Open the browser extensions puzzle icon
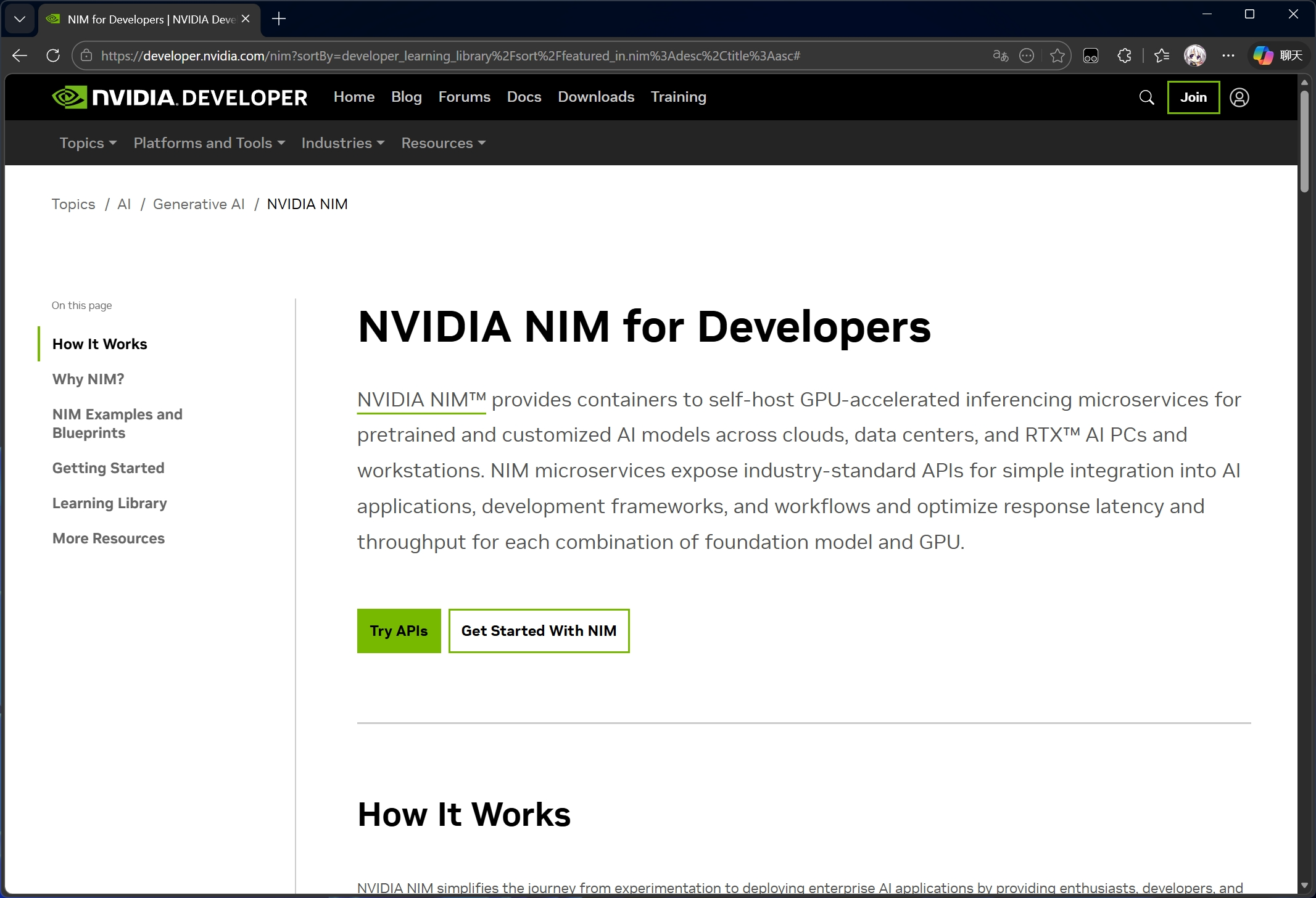Screen dimensions: 1316x898 pos(1124,56)
